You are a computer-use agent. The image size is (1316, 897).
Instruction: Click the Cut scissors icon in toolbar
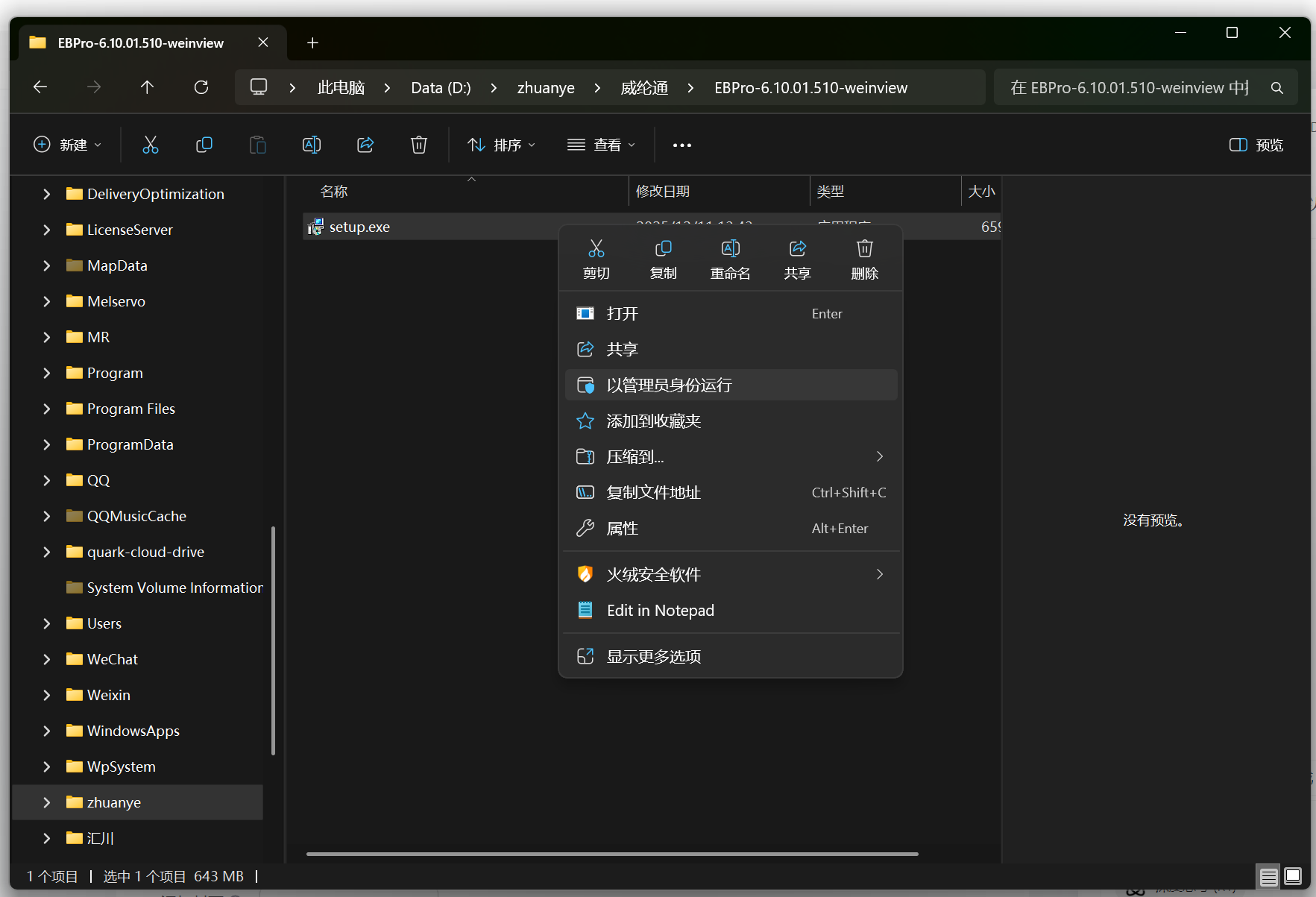pyautogui.click(x=151, y=145)
